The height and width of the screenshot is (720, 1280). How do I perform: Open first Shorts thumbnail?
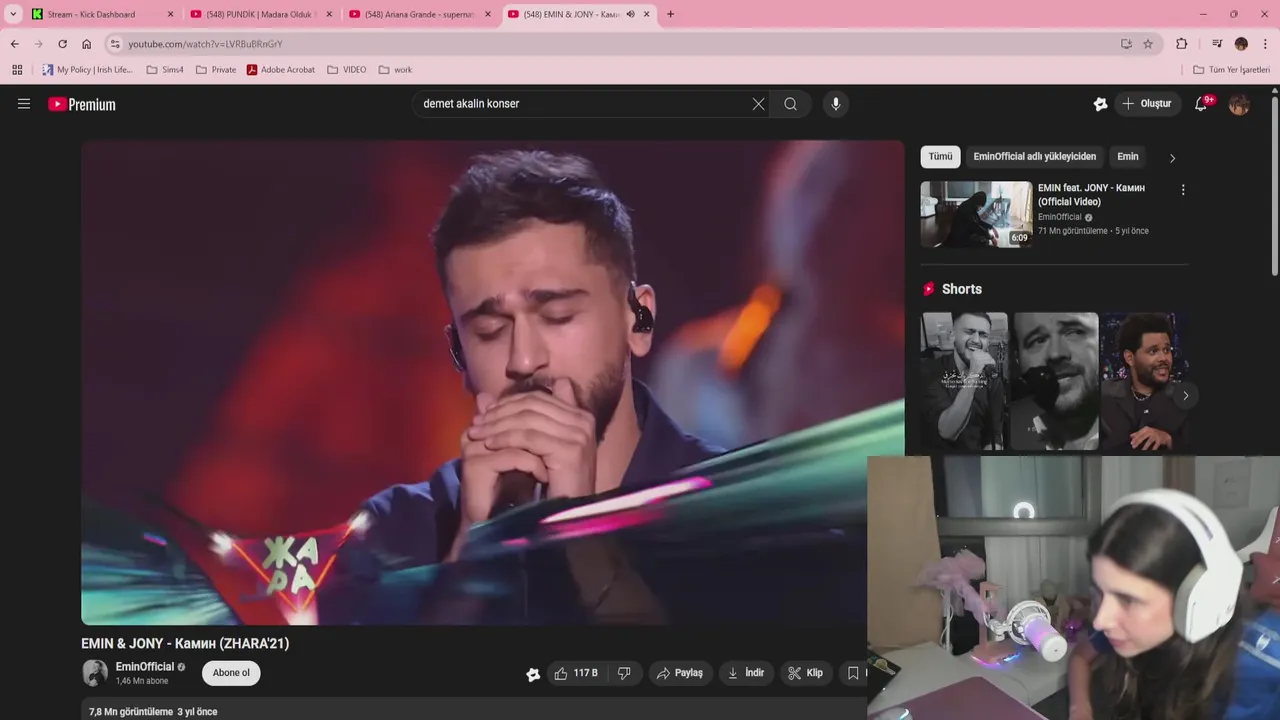(964, 381)
